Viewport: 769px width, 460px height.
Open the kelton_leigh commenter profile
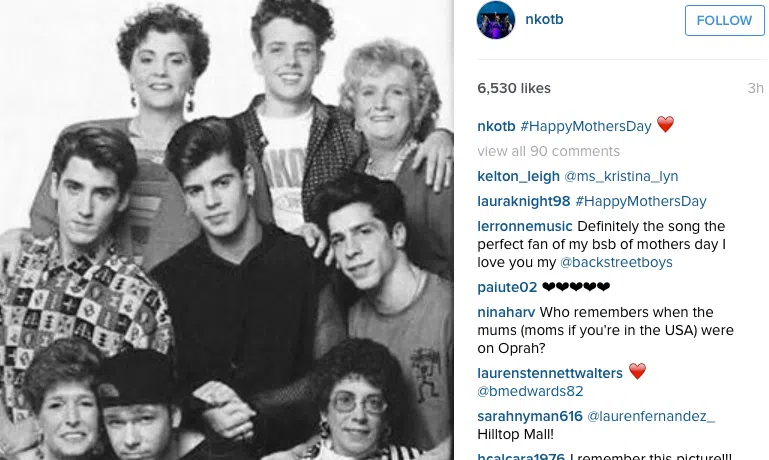pyautogui.click(x=518, y=176)
